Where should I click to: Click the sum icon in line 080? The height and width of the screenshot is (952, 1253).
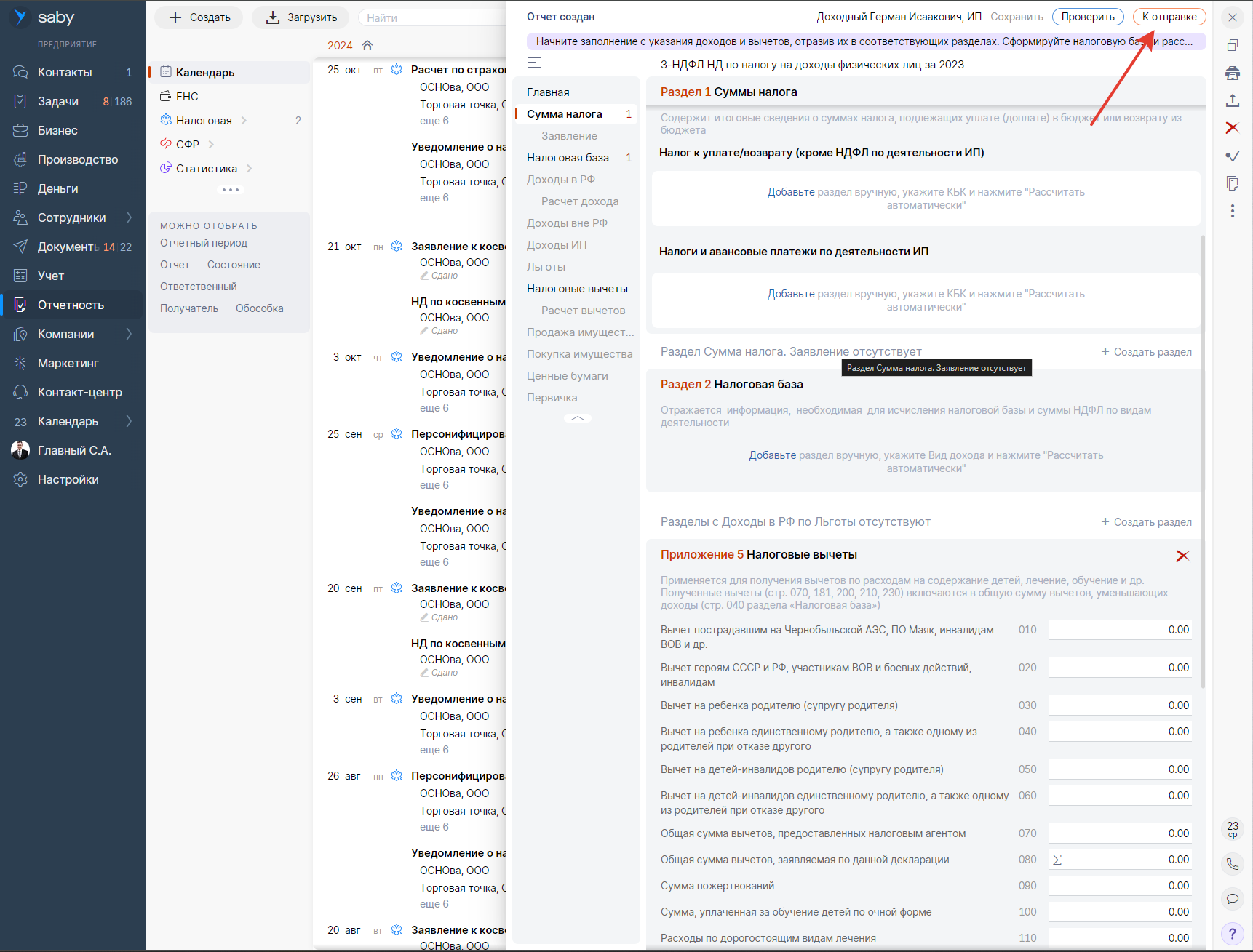pos(1057,860)
